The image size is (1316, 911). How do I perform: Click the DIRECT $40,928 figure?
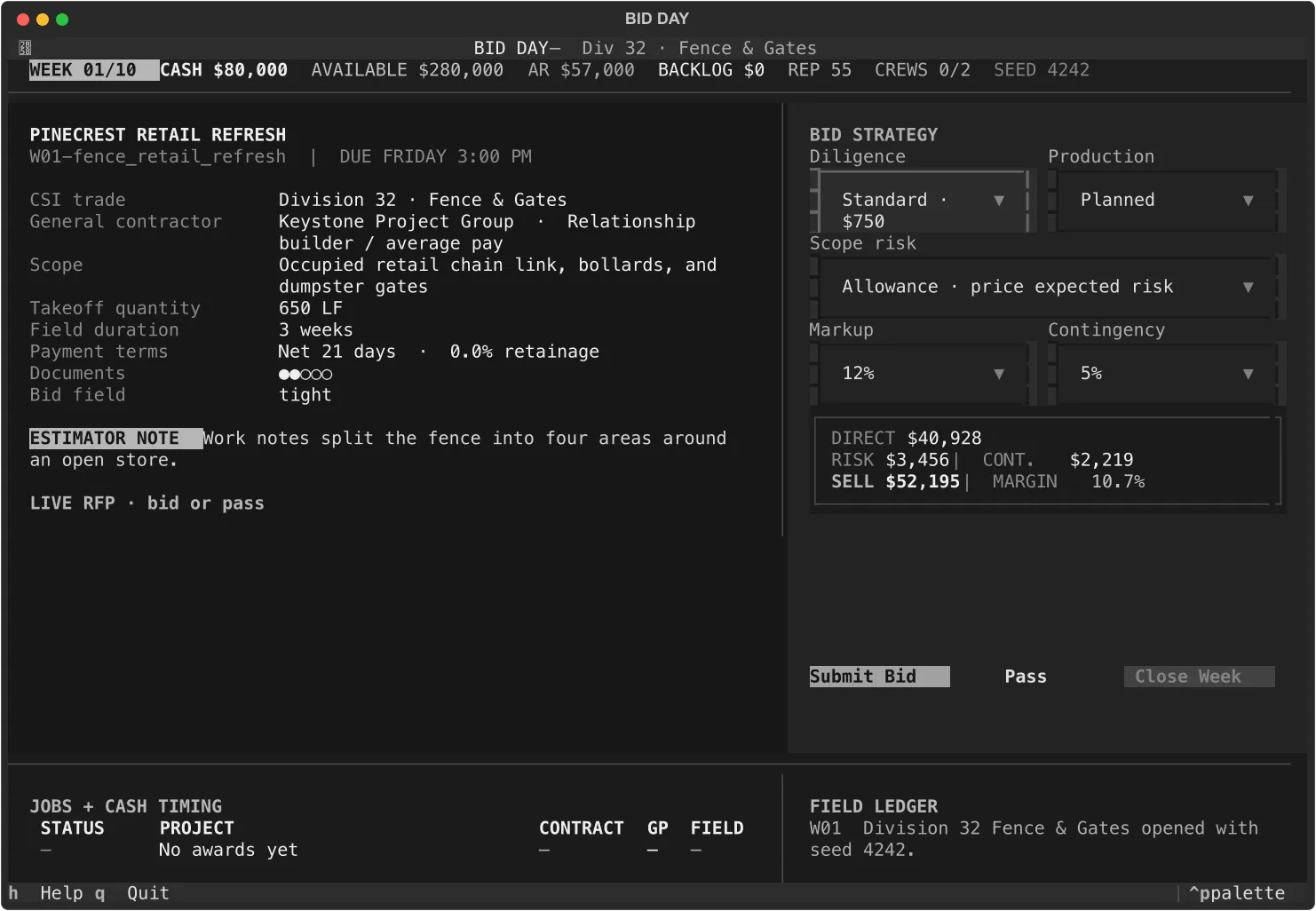pyautogui.click(x=907, y=439)
